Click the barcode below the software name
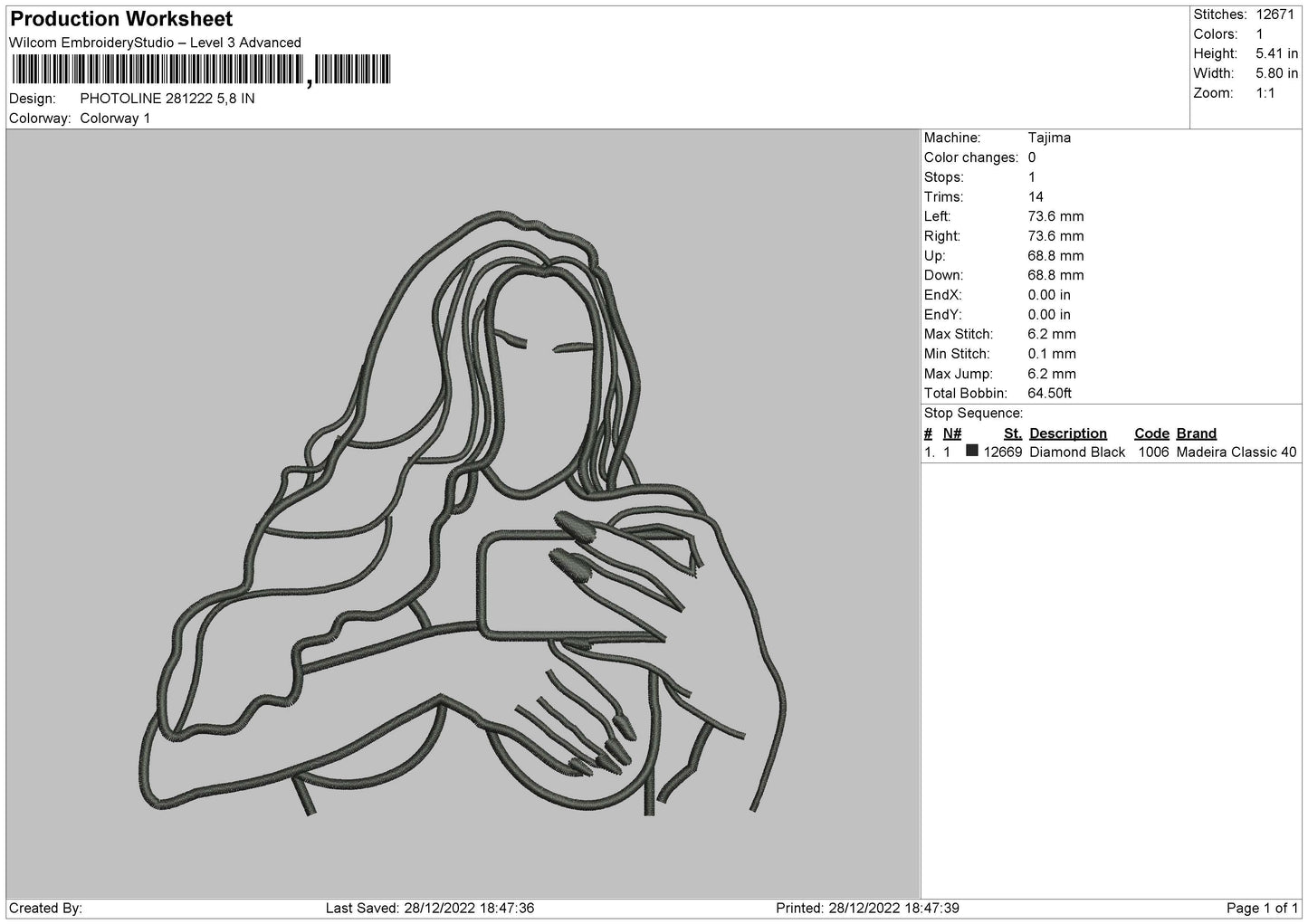Image resolution: width=1308 pixels, height=924 pixels. (x=201, y=70)
